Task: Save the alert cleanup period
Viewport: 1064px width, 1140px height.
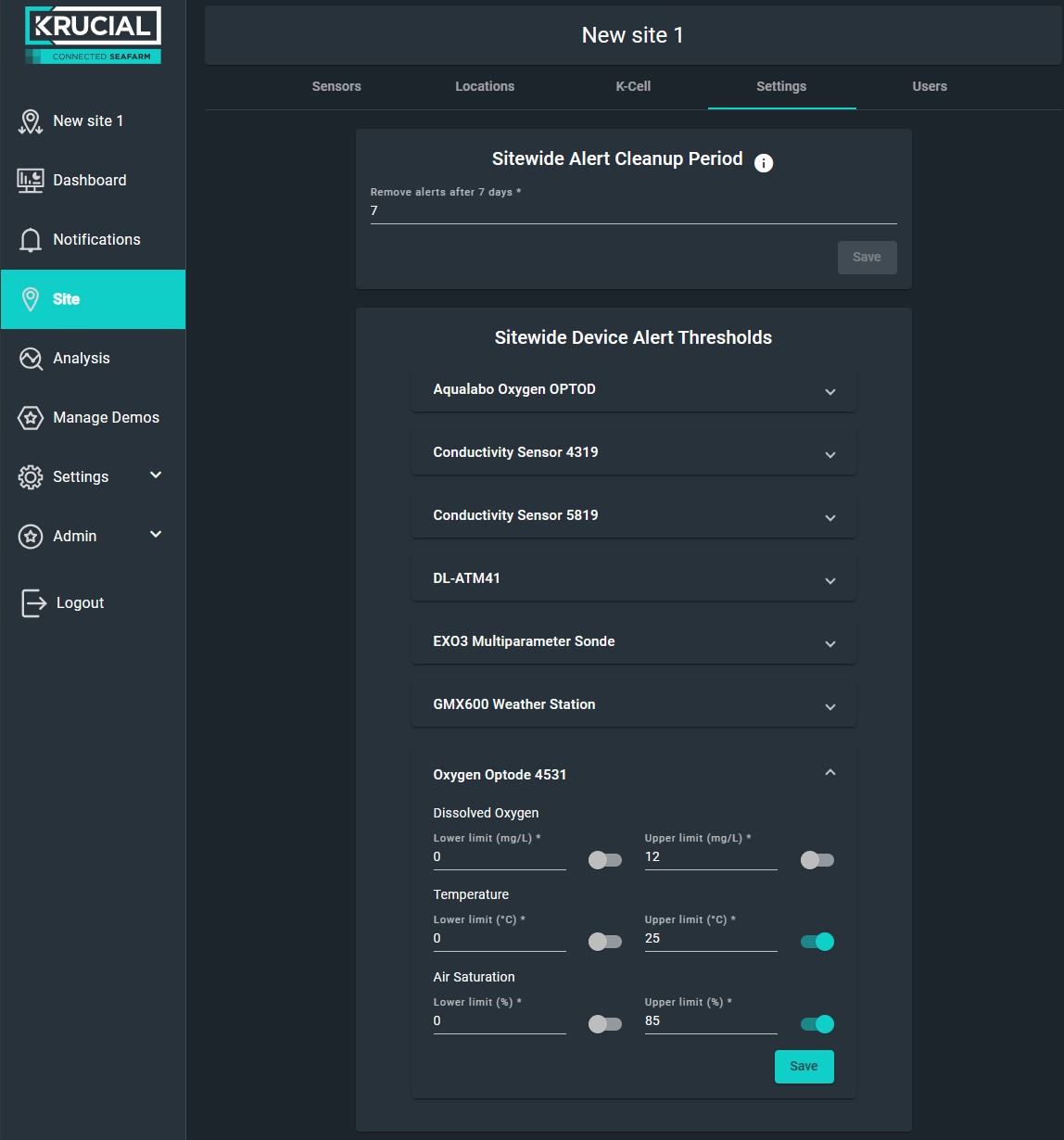Action: [868, 258]
